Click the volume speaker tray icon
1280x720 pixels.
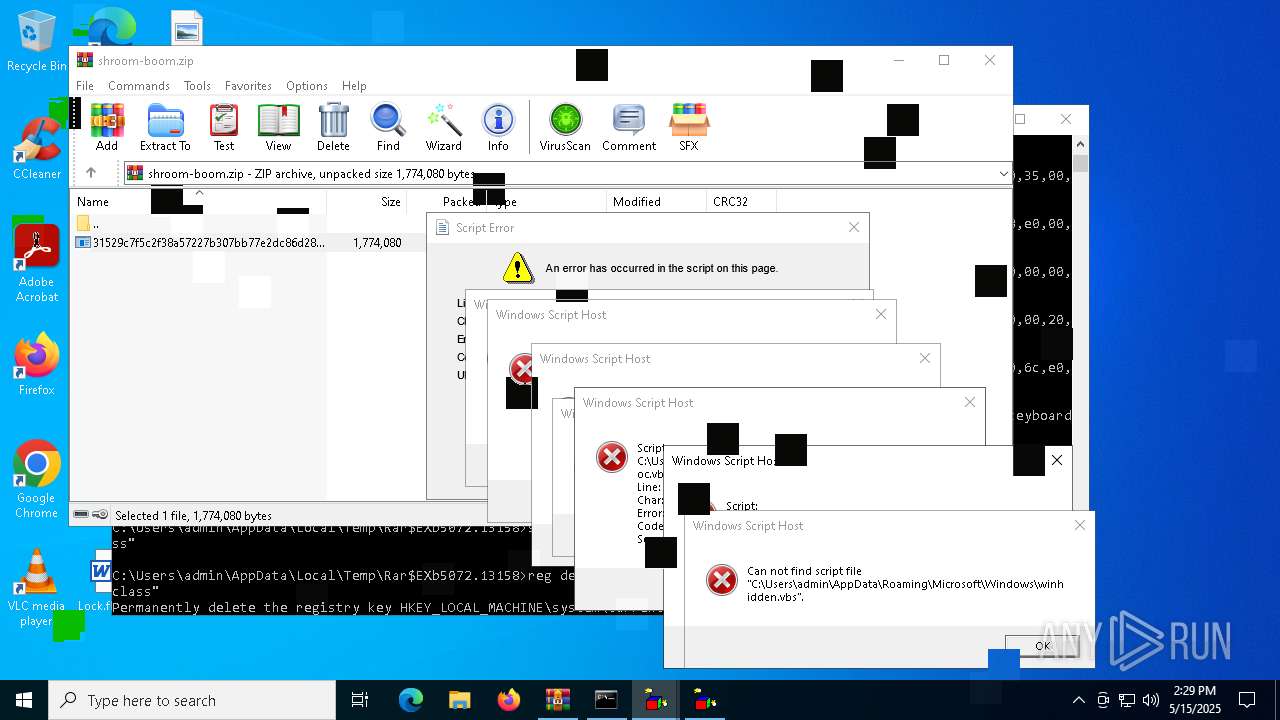coord(1151,700)
